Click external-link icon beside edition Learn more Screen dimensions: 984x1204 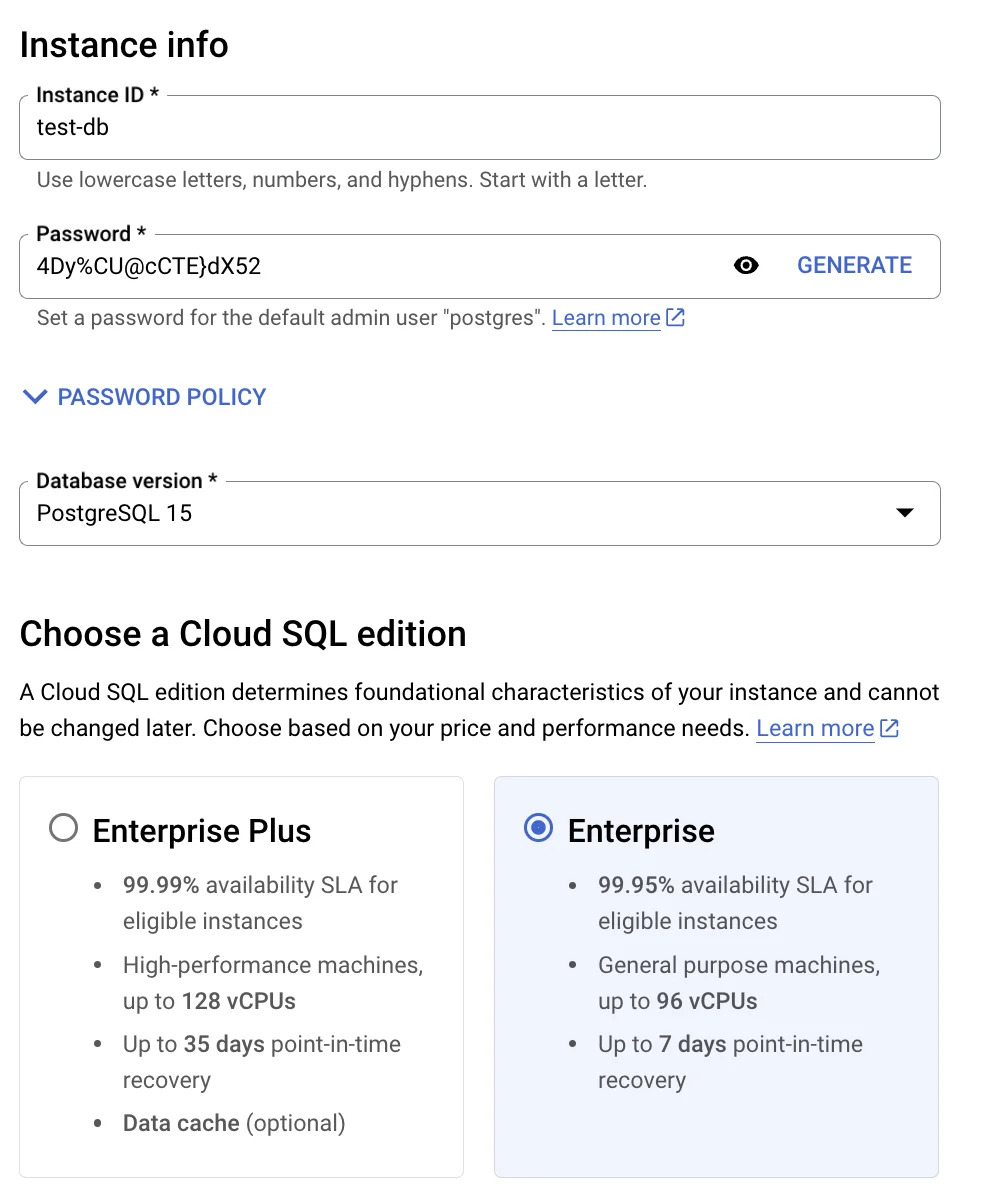click(x=890, y=728)
